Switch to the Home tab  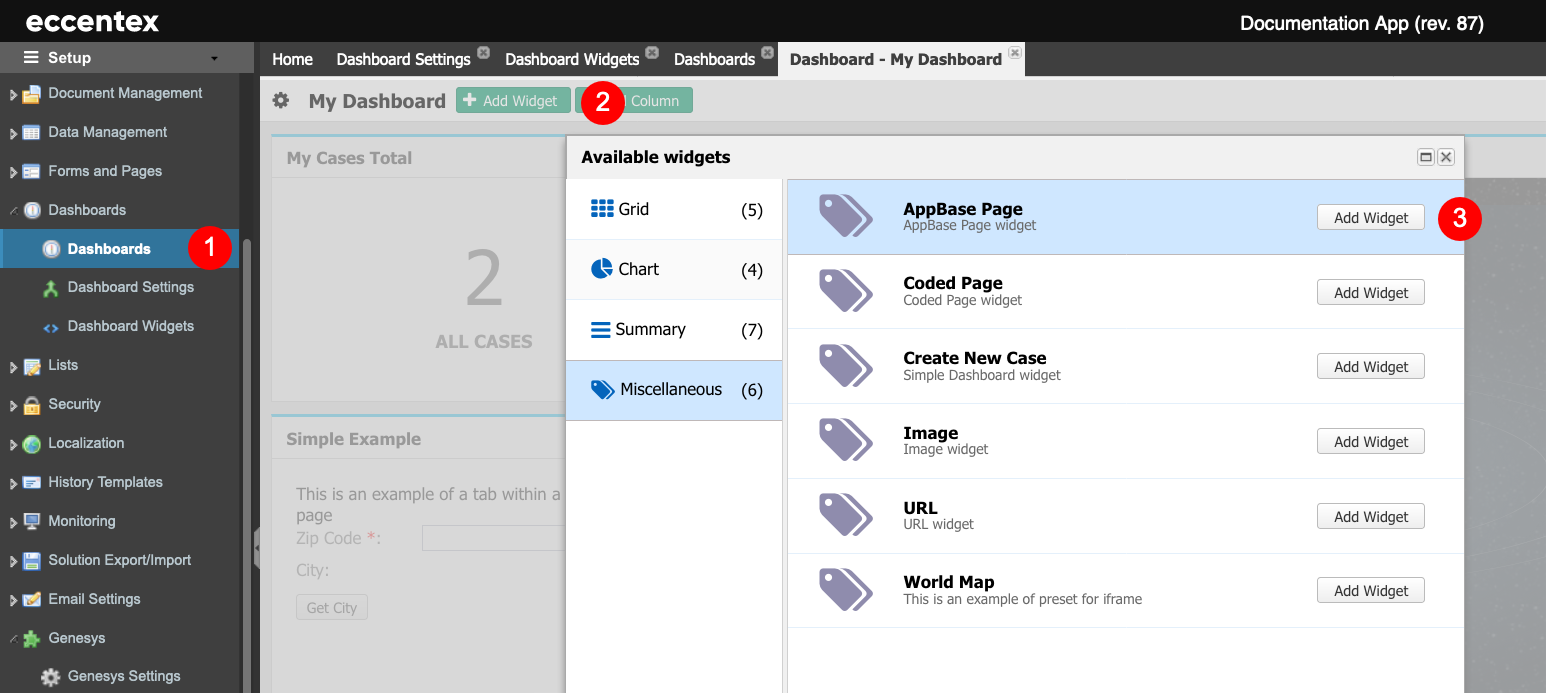pos(292,59)
